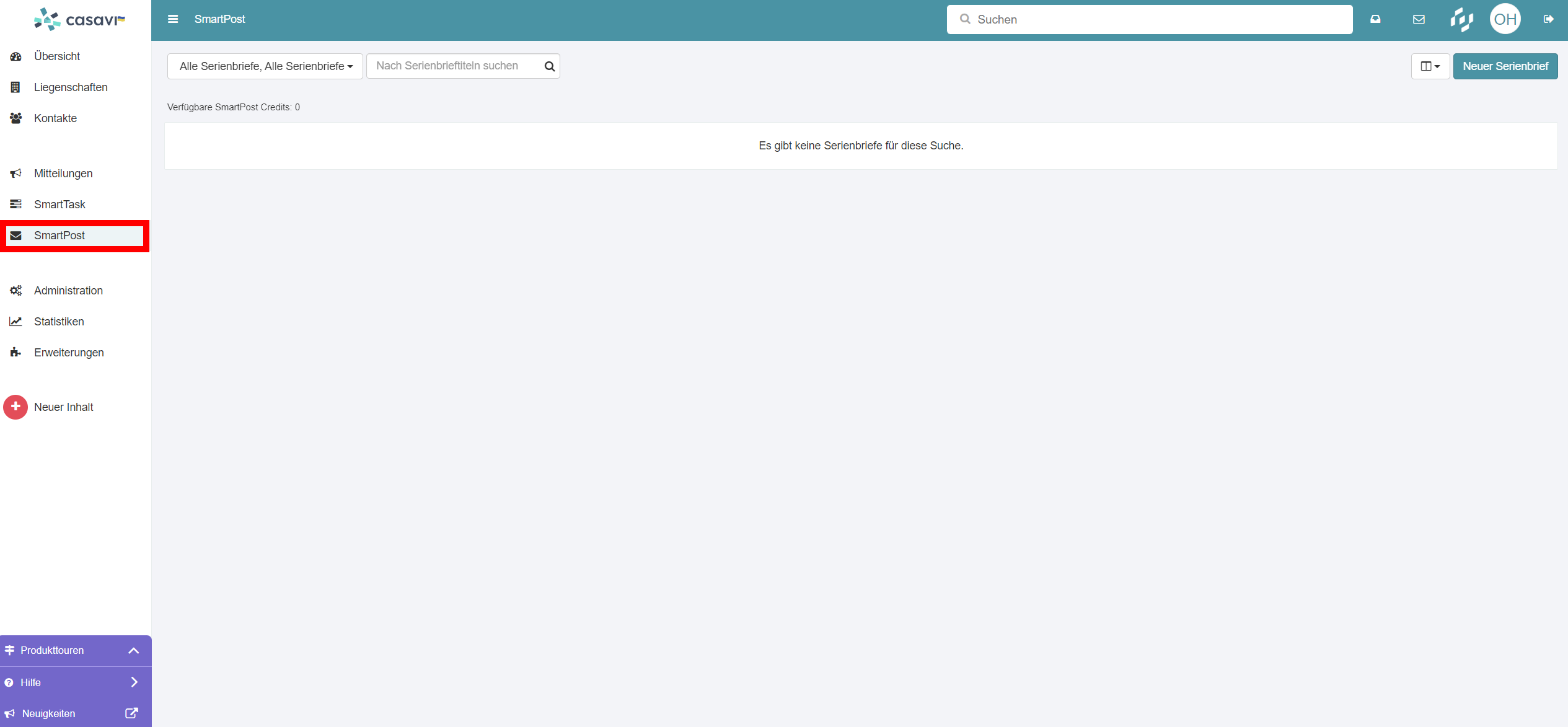Open the column view dropdown
This screenshot has height=727, width=1568.
[x=1430, y=66]
